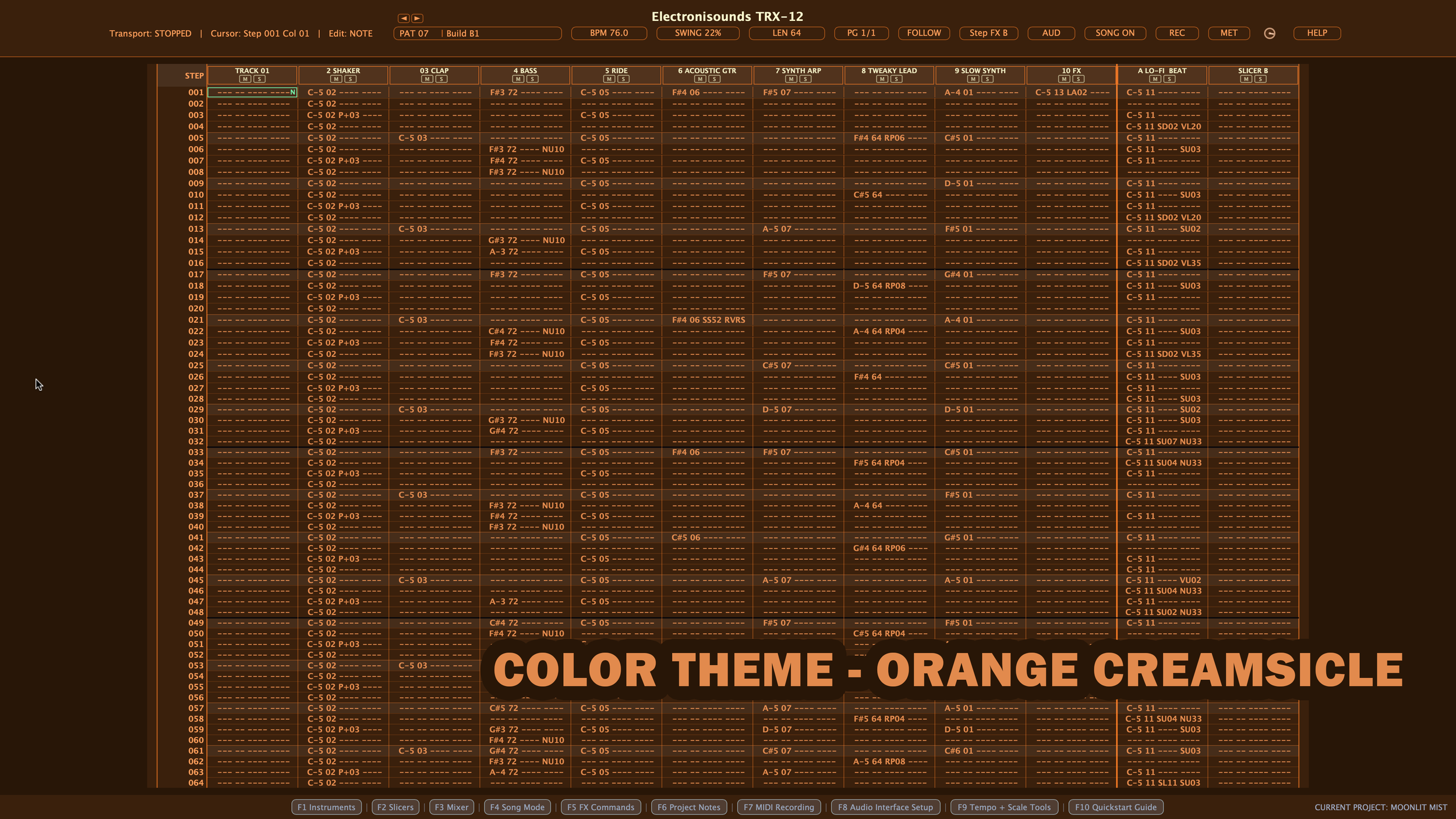
Task: Solo the A LO-FI BEAT slicer track
Action: [1169, 79]
